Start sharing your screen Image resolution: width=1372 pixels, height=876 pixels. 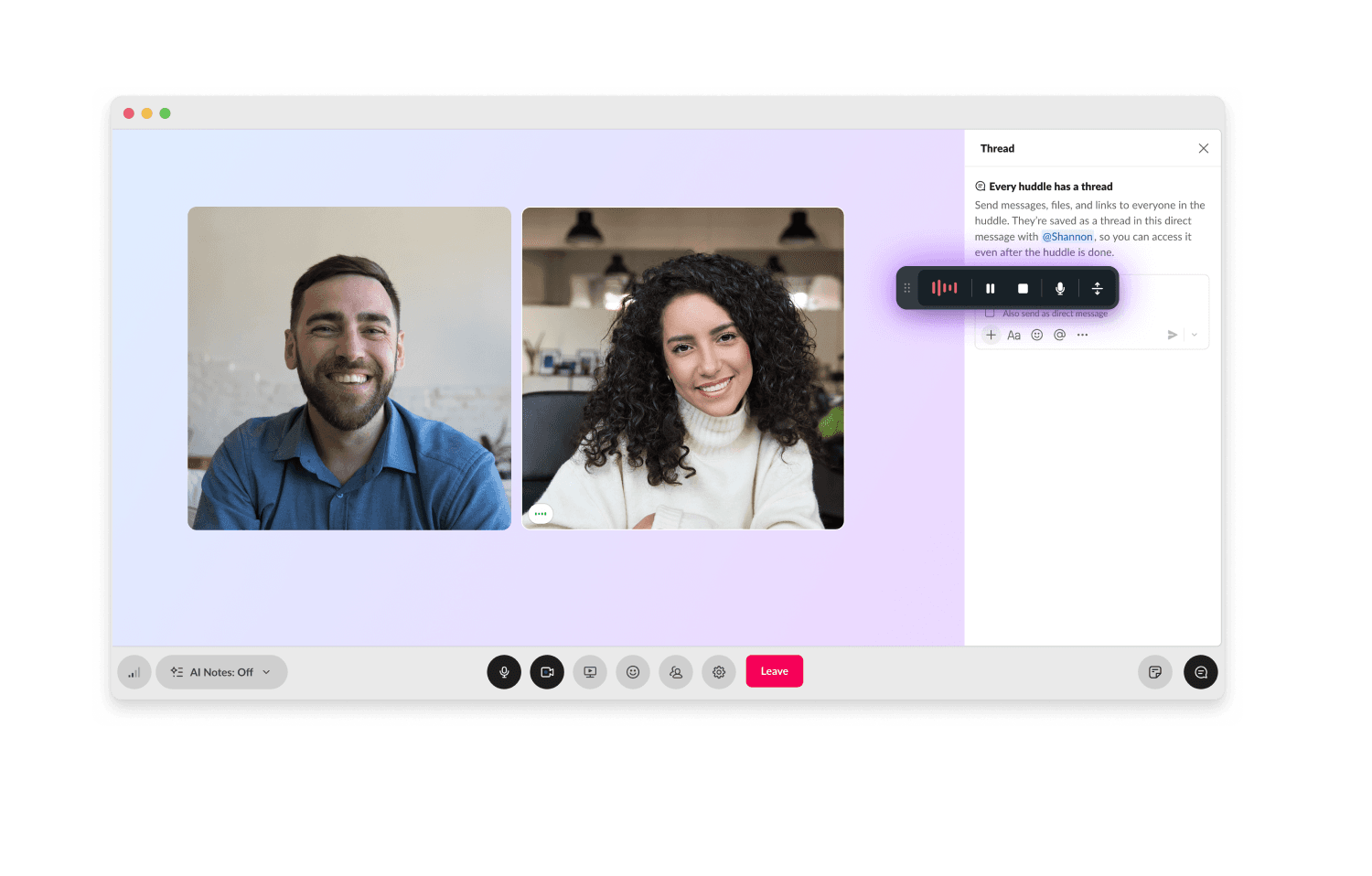point(590,672)
